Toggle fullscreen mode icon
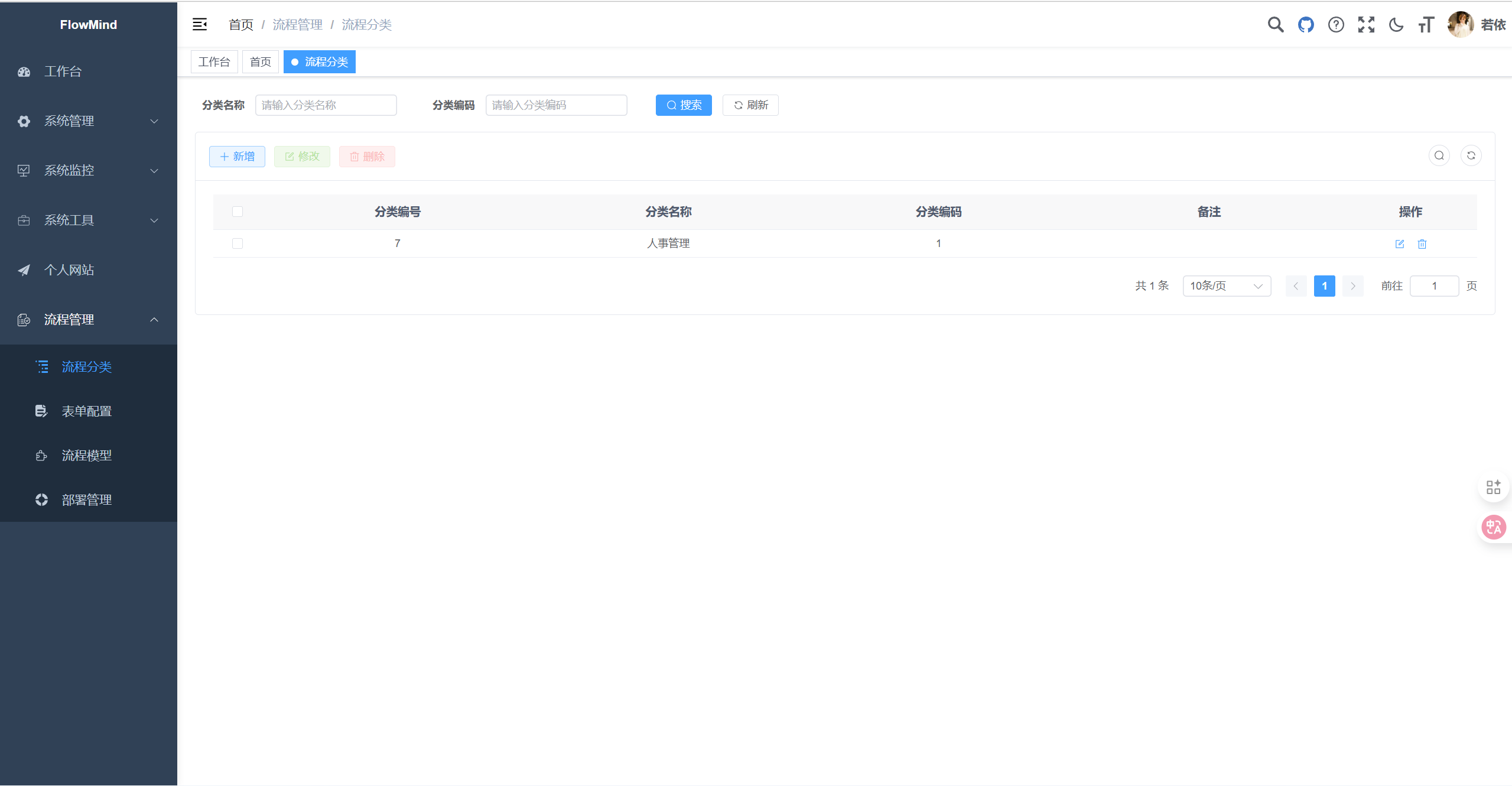The height and width of the screenshot is (786, 1512). (1366, 25)
